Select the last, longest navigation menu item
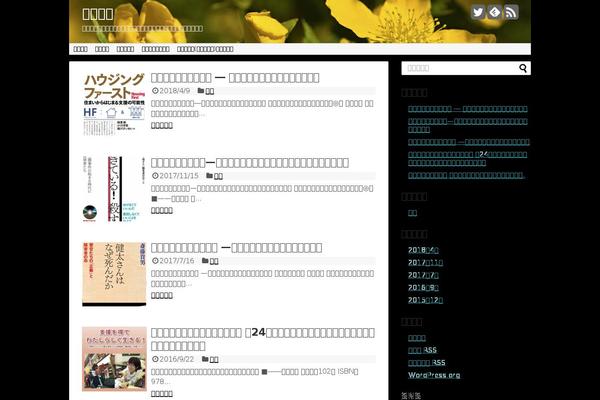Image resolution: width=600 pixels, height=400 pixels. tap(205, 49)
